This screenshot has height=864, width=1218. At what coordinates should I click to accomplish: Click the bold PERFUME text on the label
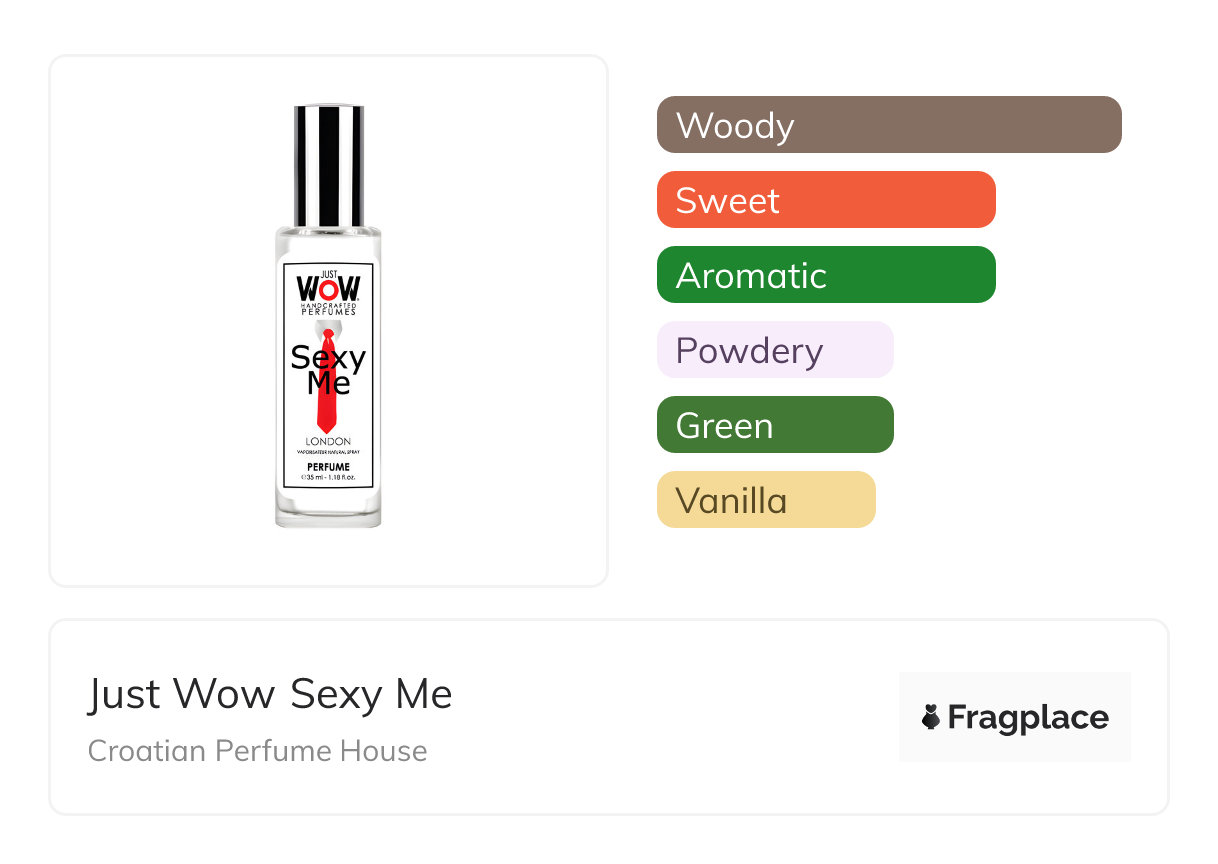pos(328,467)
